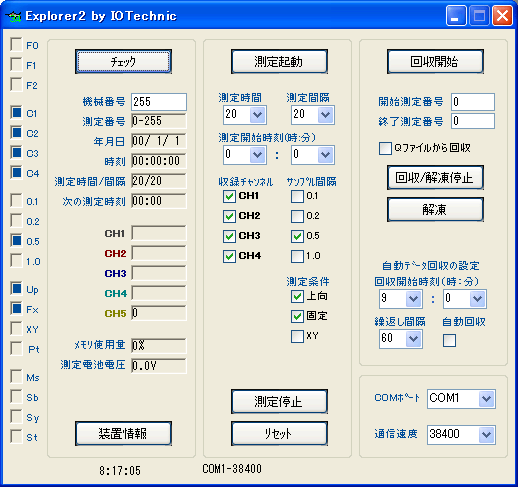This screenshot has width=518, height=487.
Task: Click the 回収/解凍停止 button
Action: click(x=435, y=178)
